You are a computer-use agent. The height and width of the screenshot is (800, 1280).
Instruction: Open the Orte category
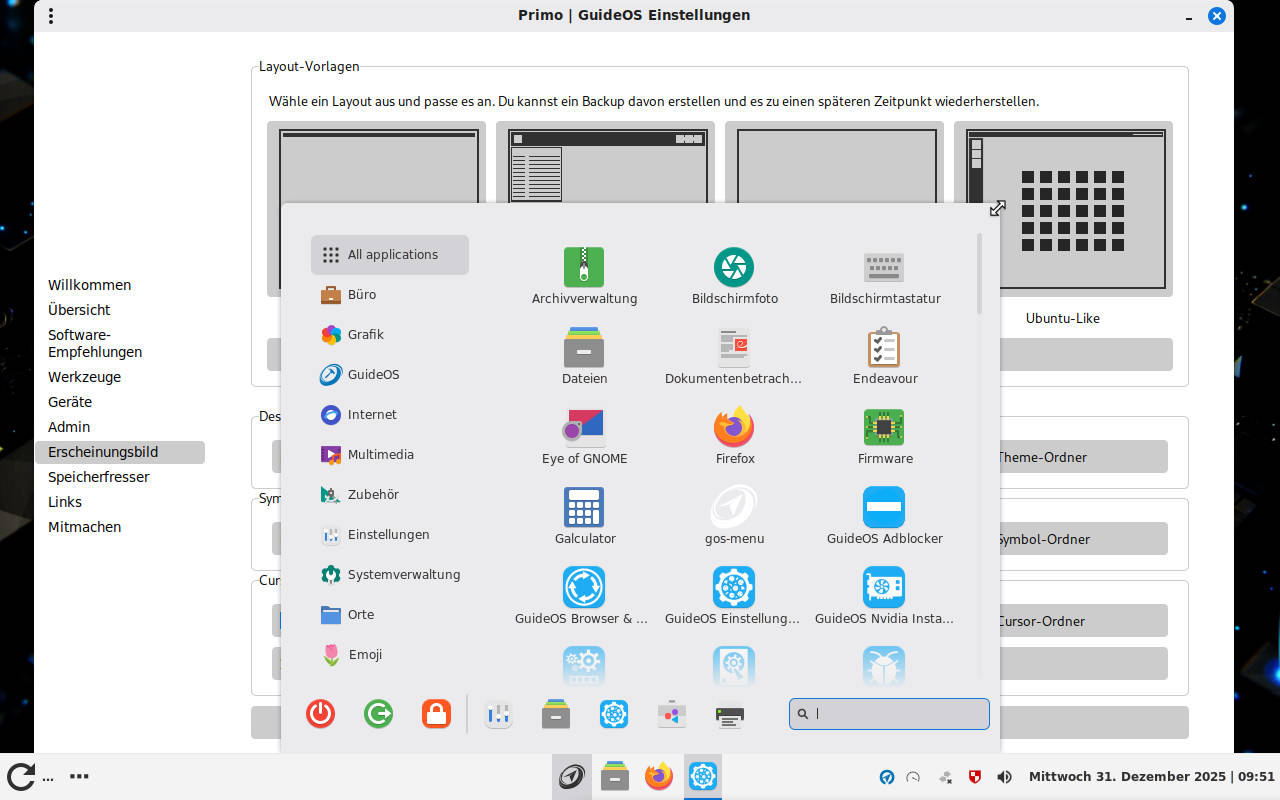(390, 615)
